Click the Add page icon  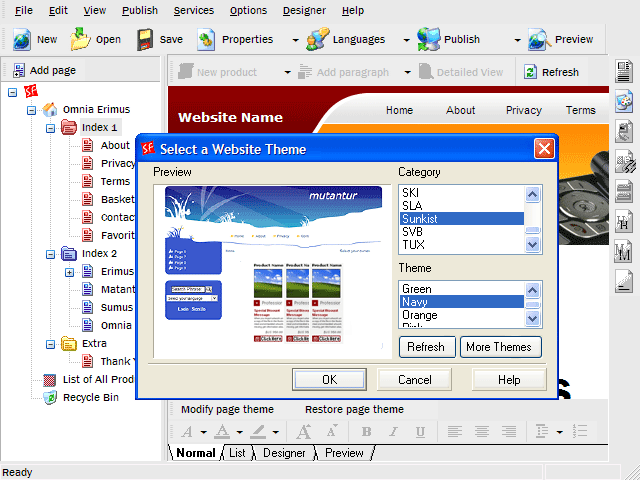[x=19, y=70]
